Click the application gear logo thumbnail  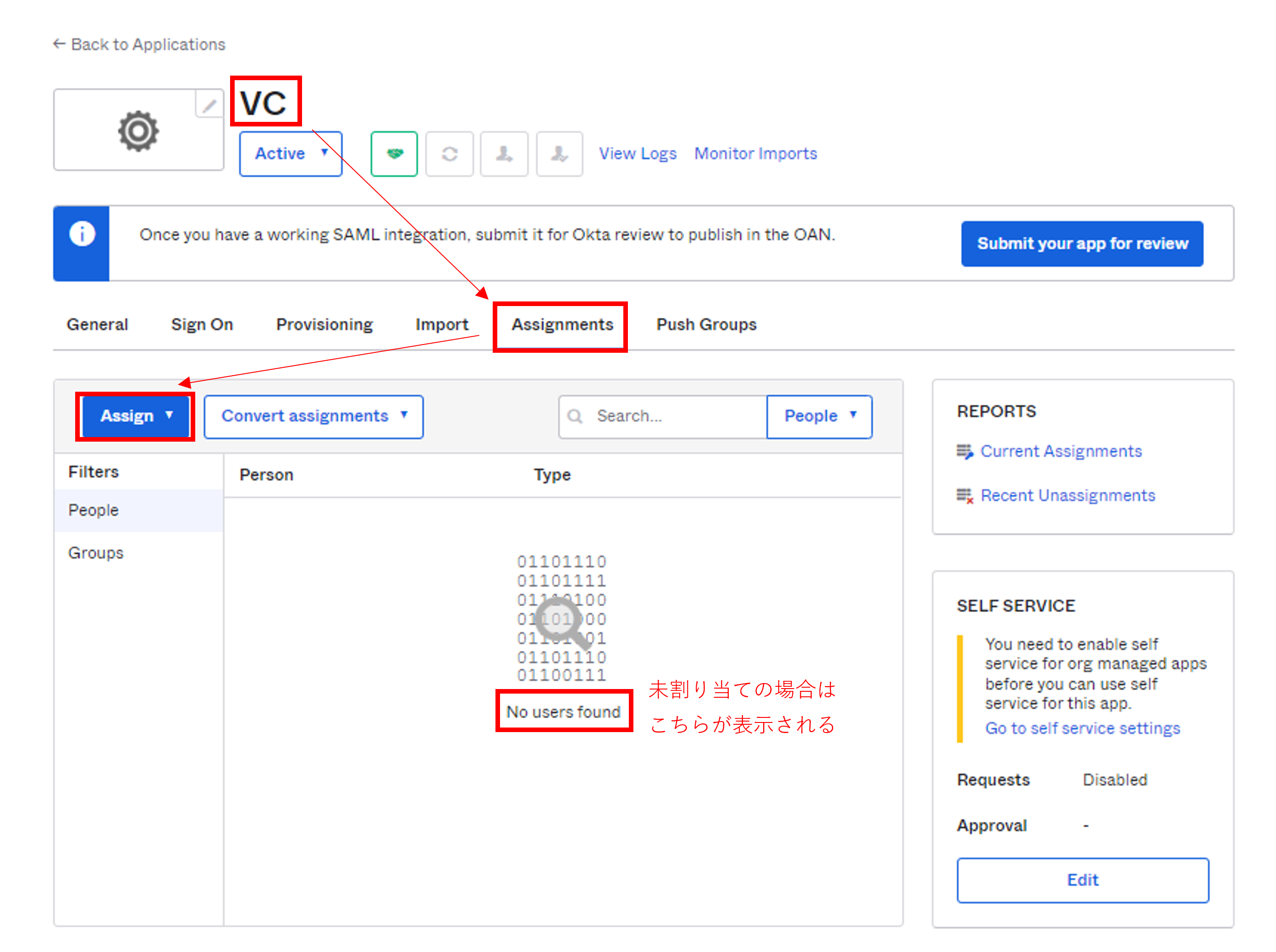click(138, 131)
